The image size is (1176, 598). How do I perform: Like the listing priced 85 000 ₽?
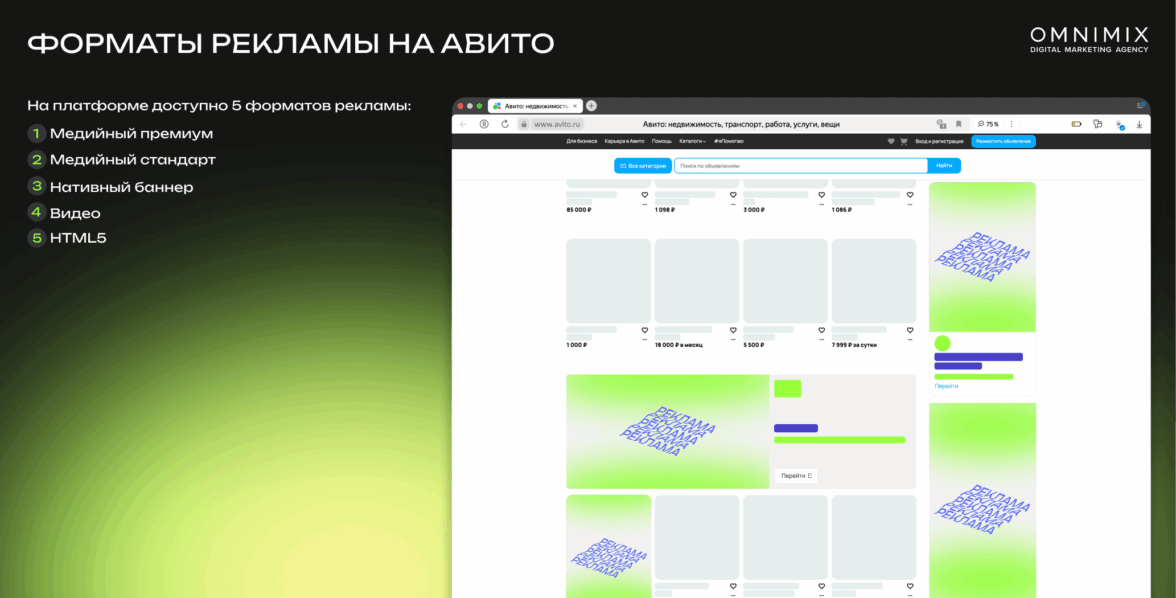pos(645,195)
